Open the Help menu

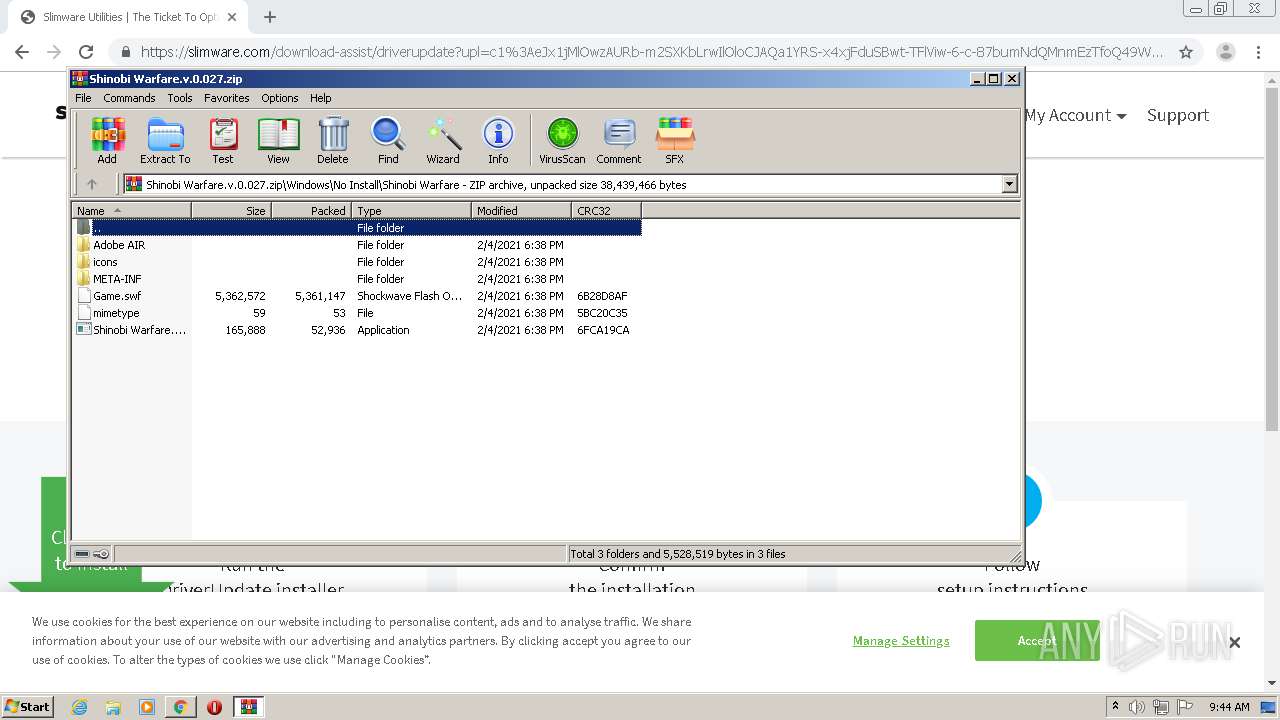[320, 98]
